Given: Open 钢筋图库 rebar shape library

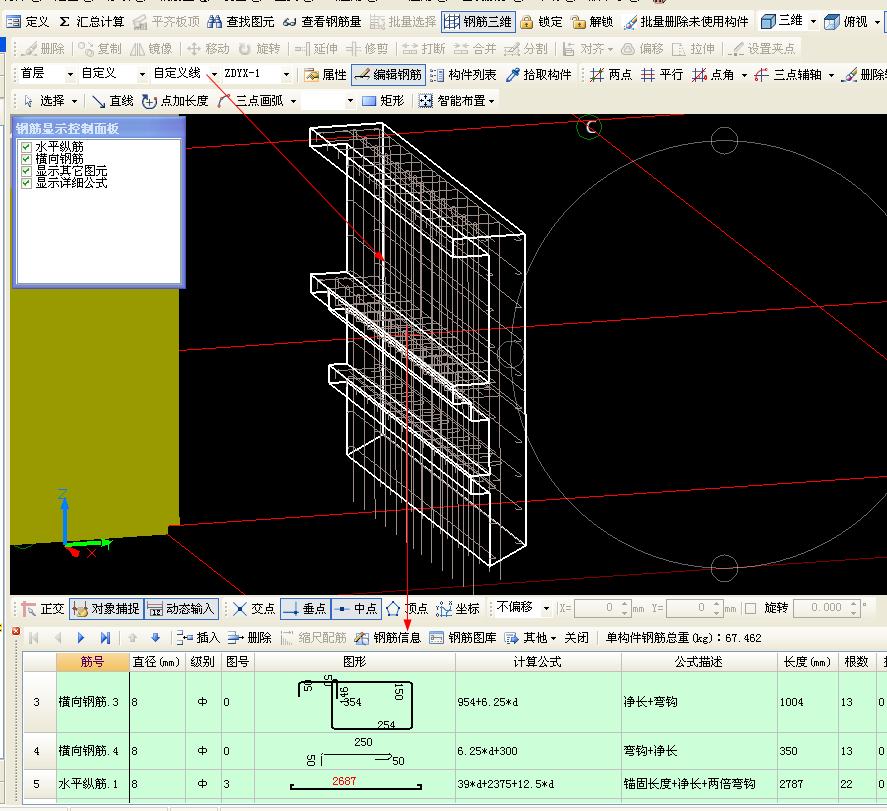Looking at the screenshot, I should (x=463, y=638).
